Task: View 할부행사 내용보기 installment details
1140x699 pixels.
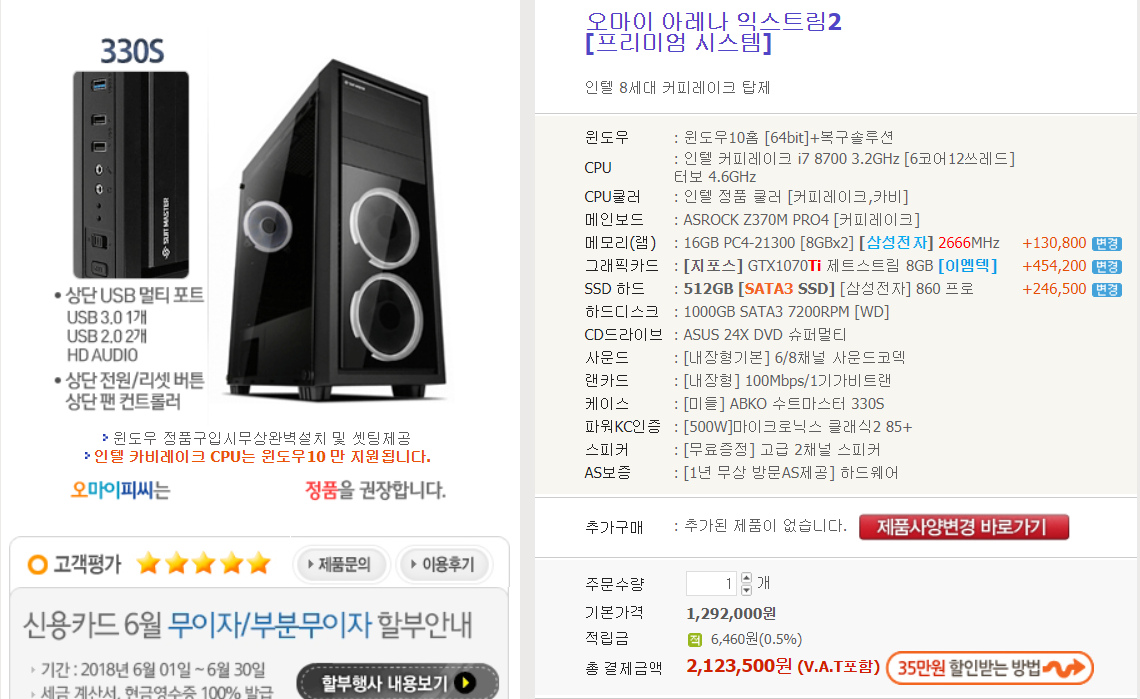Action: click(398, 682)
